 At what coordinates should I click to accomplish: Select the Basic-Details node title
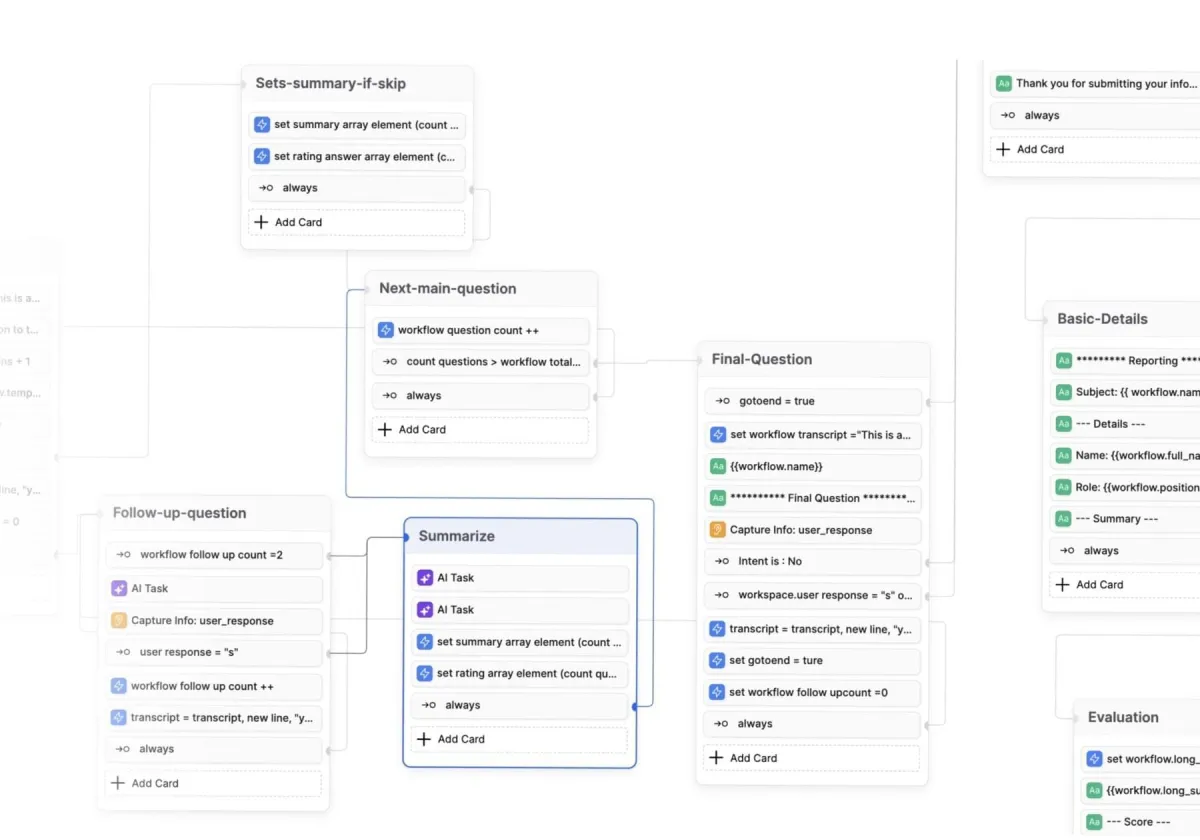1102,319
